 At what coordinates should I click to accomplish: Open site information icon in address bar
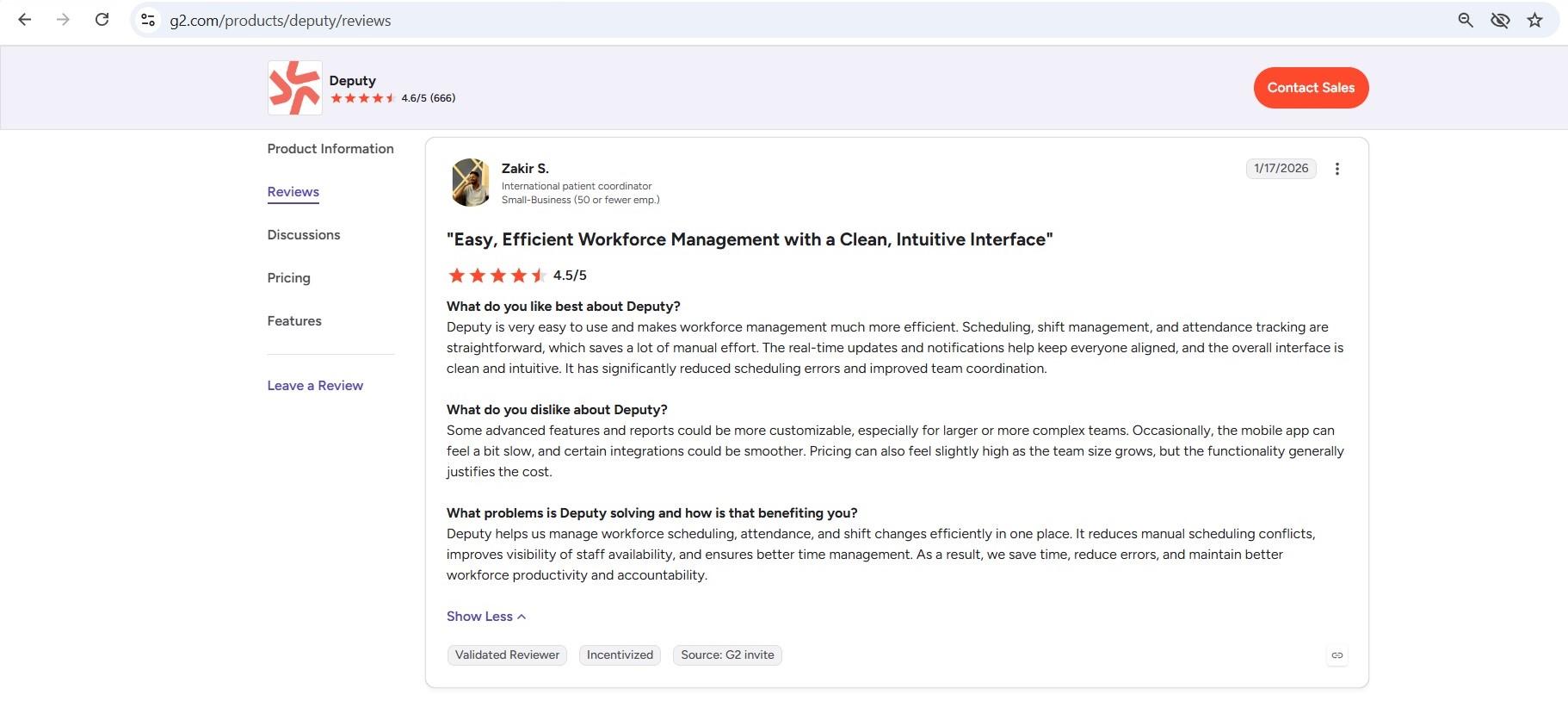point(148,20)
